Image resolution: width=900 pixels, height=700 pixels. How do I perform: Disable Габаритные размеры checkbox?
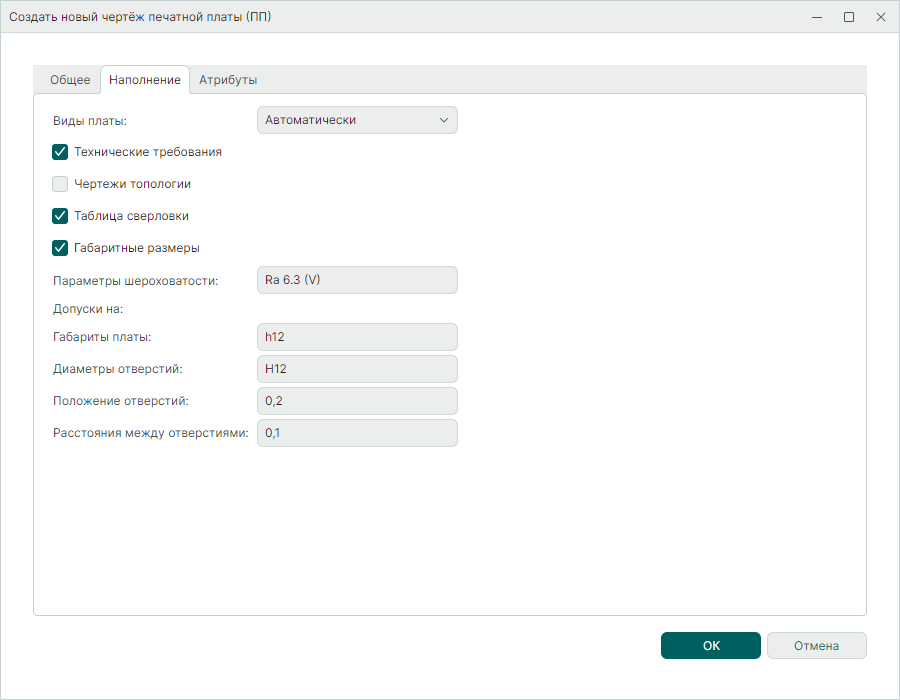click(x=60, y=248)
